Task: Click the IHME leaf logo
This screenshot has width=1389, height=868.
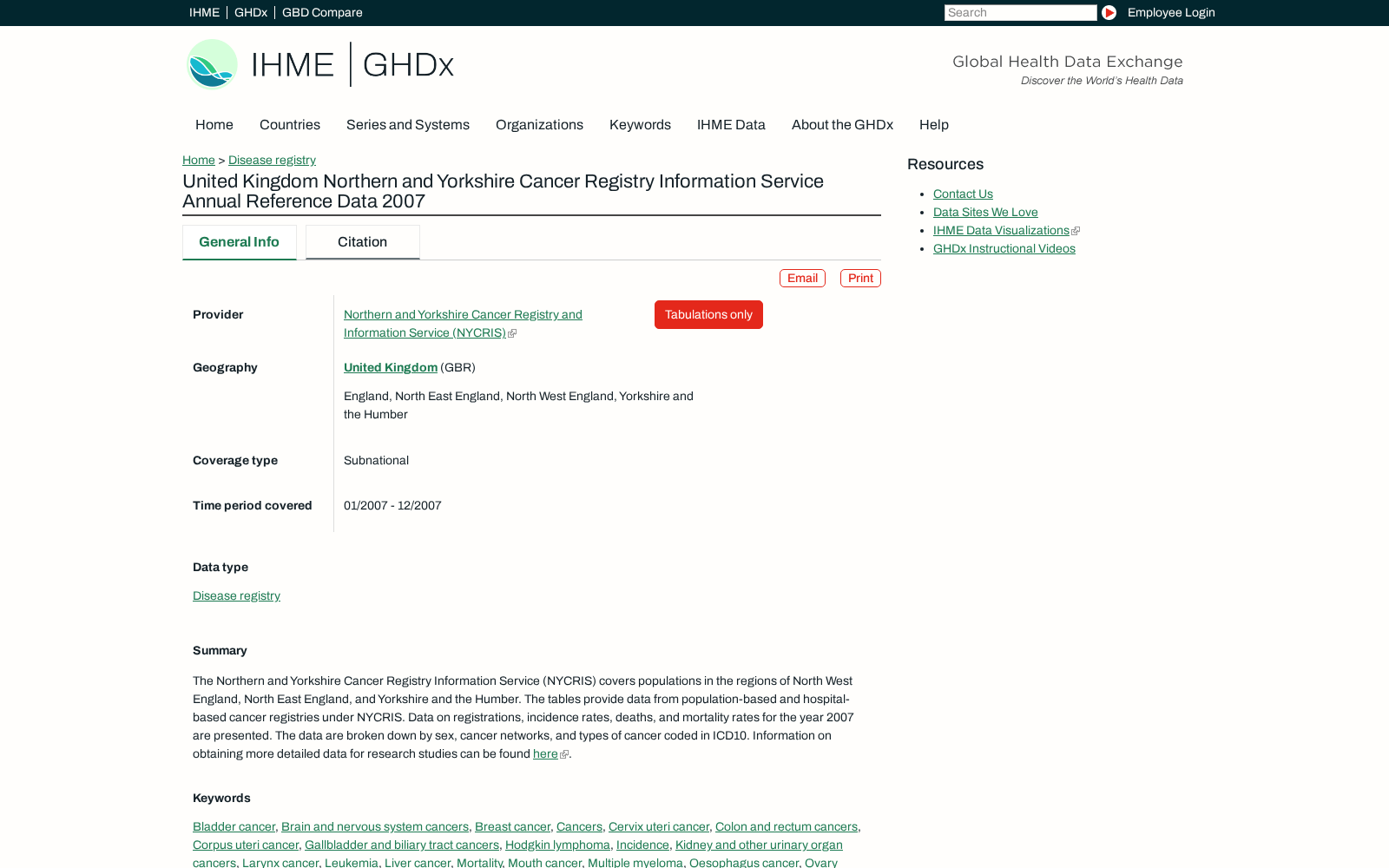Action: (x=213, y=64)
